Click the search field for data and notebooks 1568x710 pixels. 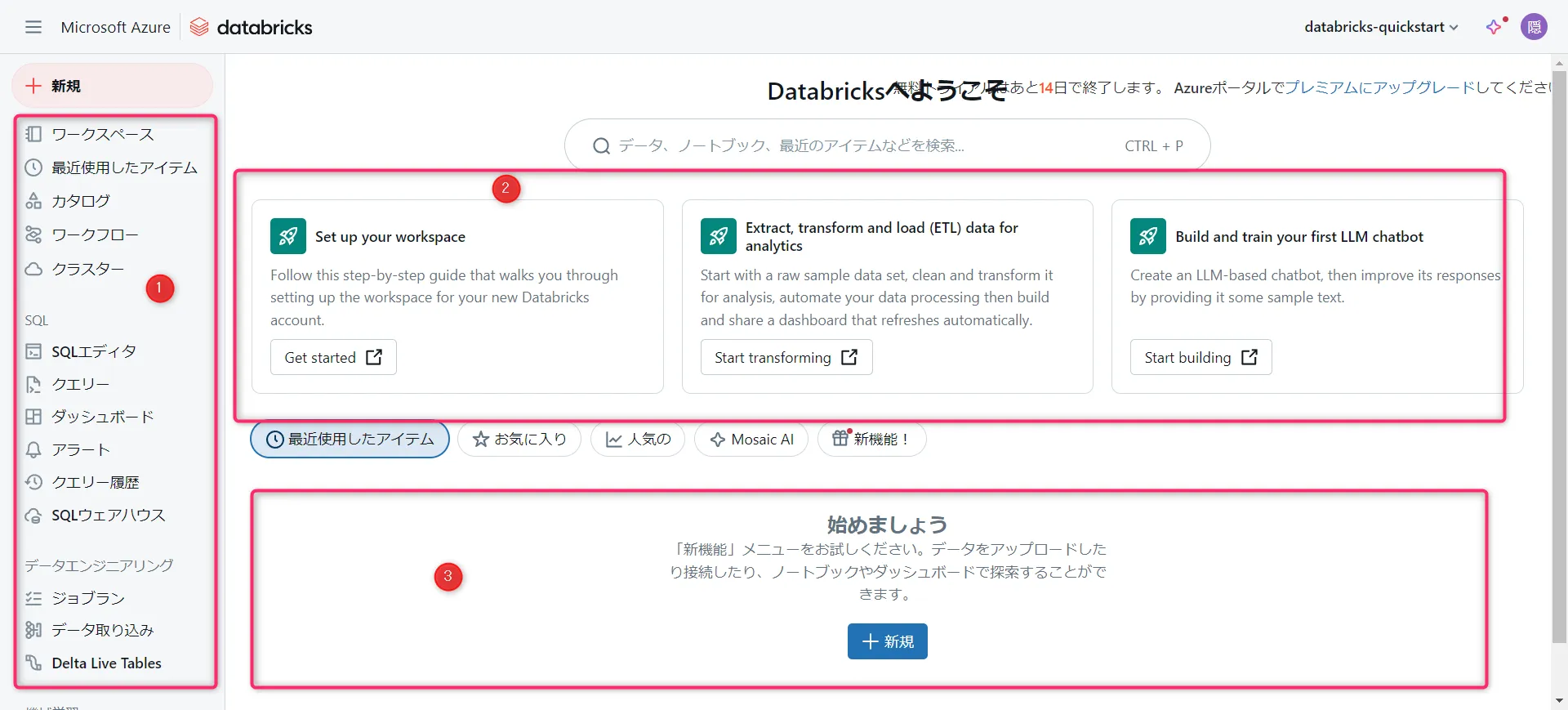click(887, 145)
